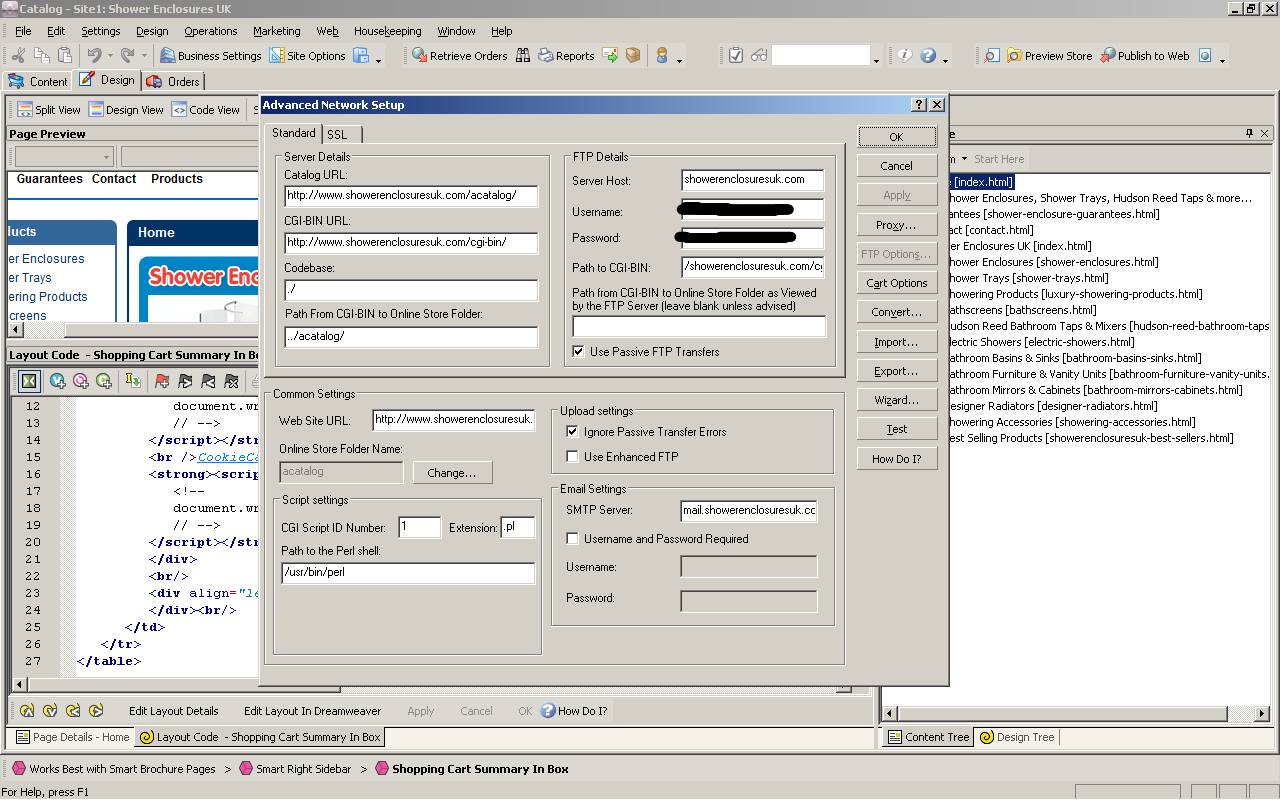
Task: Check Username and Password Required
Action: (x=573, y=539)
